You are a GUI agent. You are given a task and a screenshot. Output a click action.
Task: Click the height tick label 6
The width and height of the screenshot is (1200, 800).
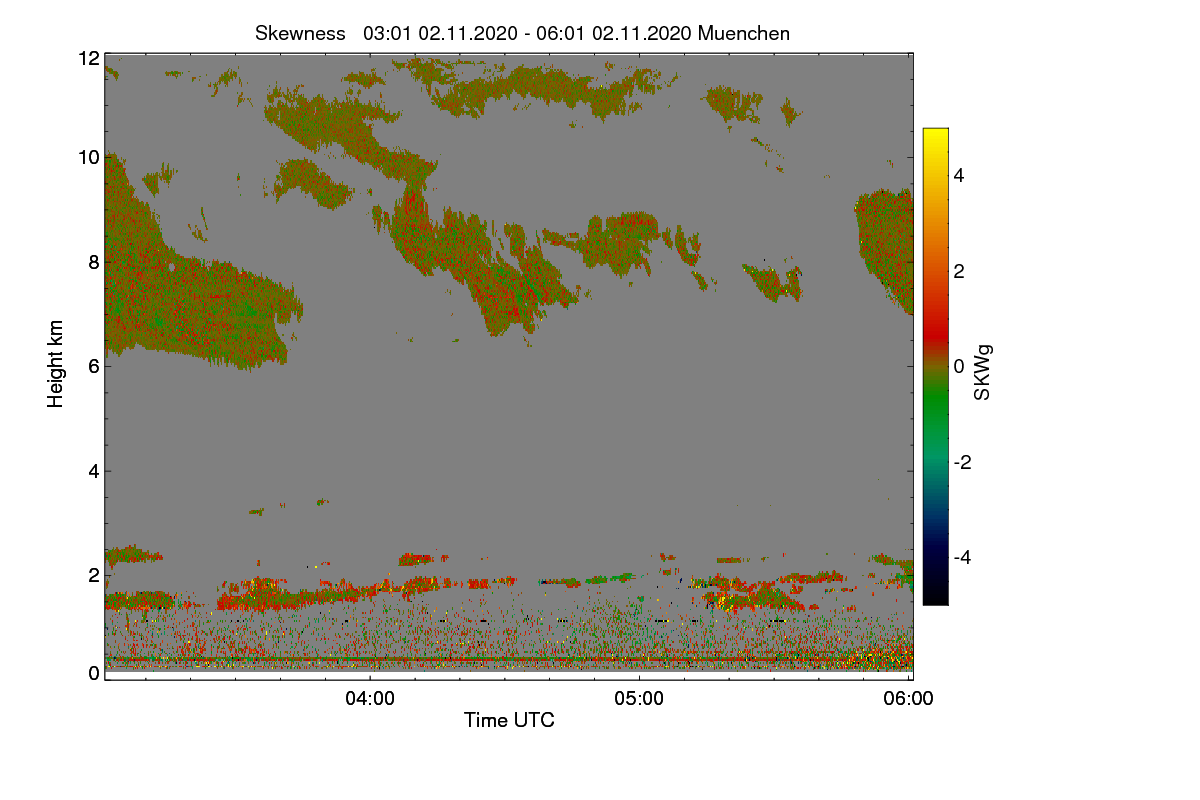pos(93,366)
